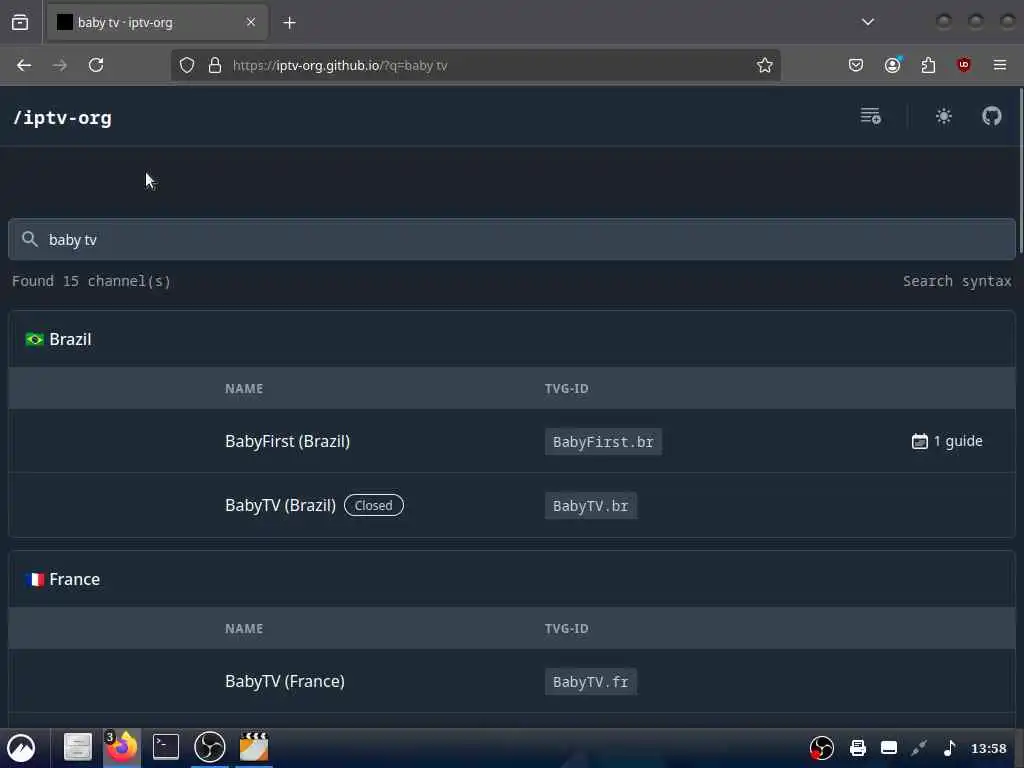Screen dimensions: 1024x768
Task: Click the network plug tray icon
Action: coord(919,748)
